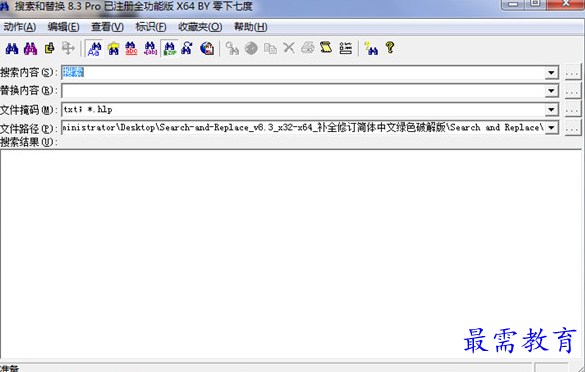Toggle HTML mode globe icon
585x372 pixels.
pyautogui.click(x=207, y=49)
